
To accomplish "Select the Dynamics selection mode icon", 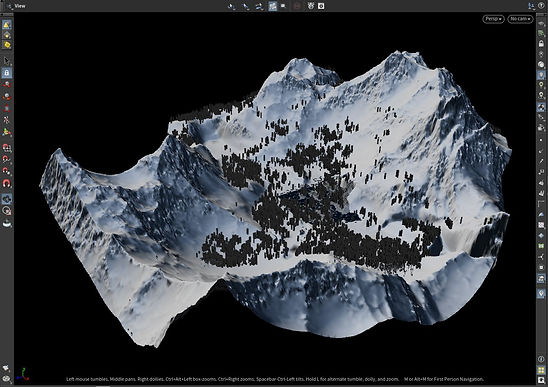I will point(7,45).
